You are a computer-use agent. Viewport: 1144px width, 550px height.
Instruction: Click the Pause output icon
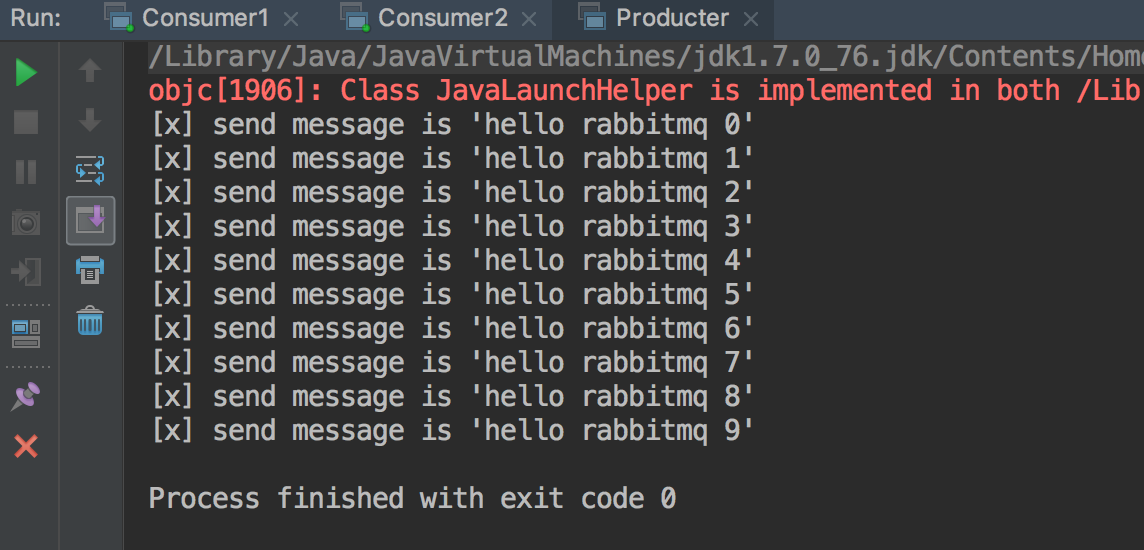coord(26,171)
